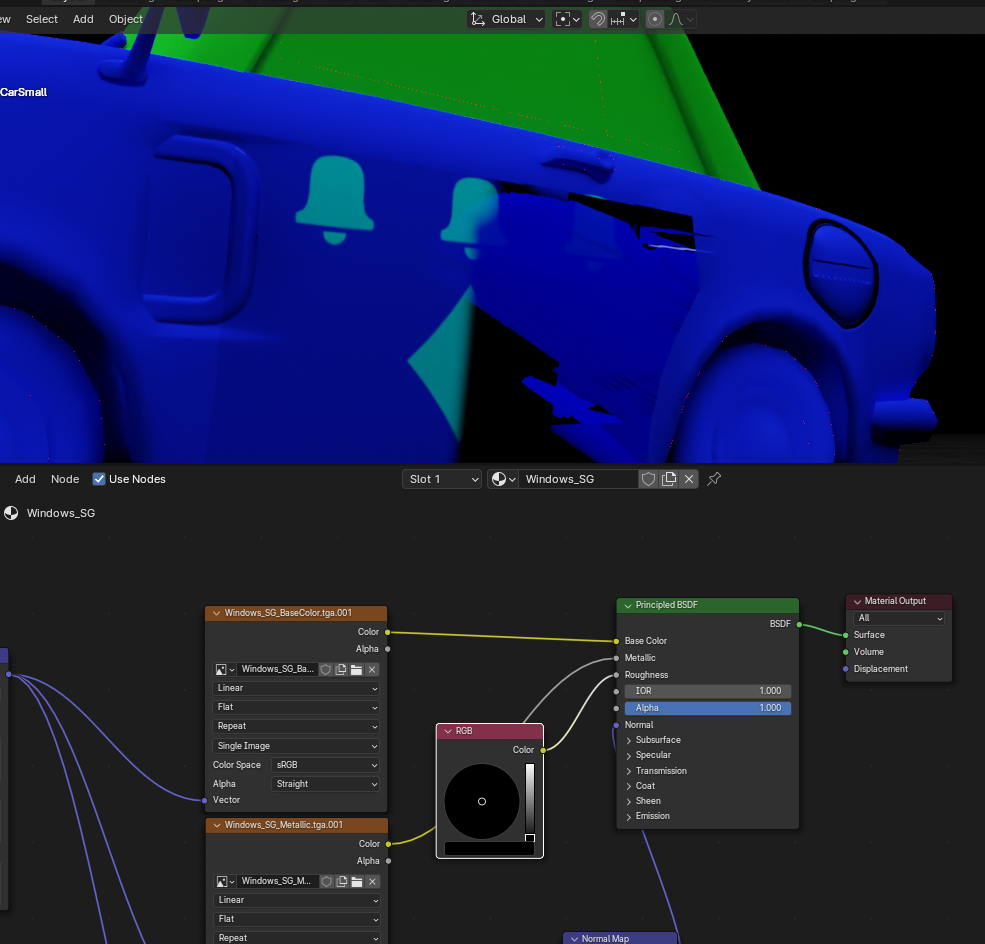Expand the Sheen panel

tap(629, 801)
